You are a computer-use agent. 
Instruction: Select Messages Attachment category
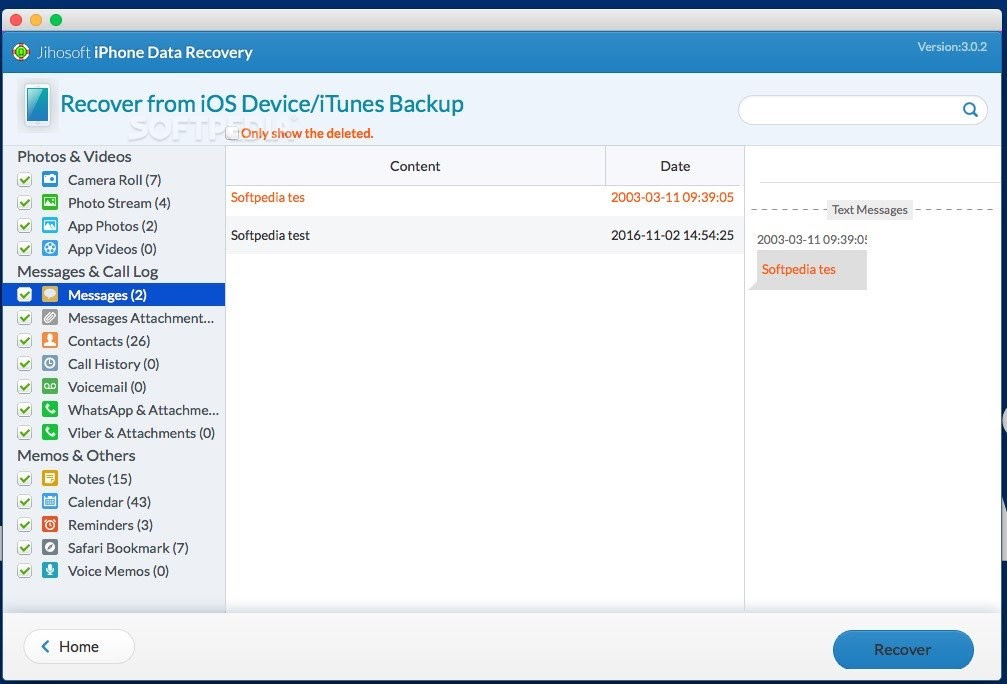(x=141, y=318)
